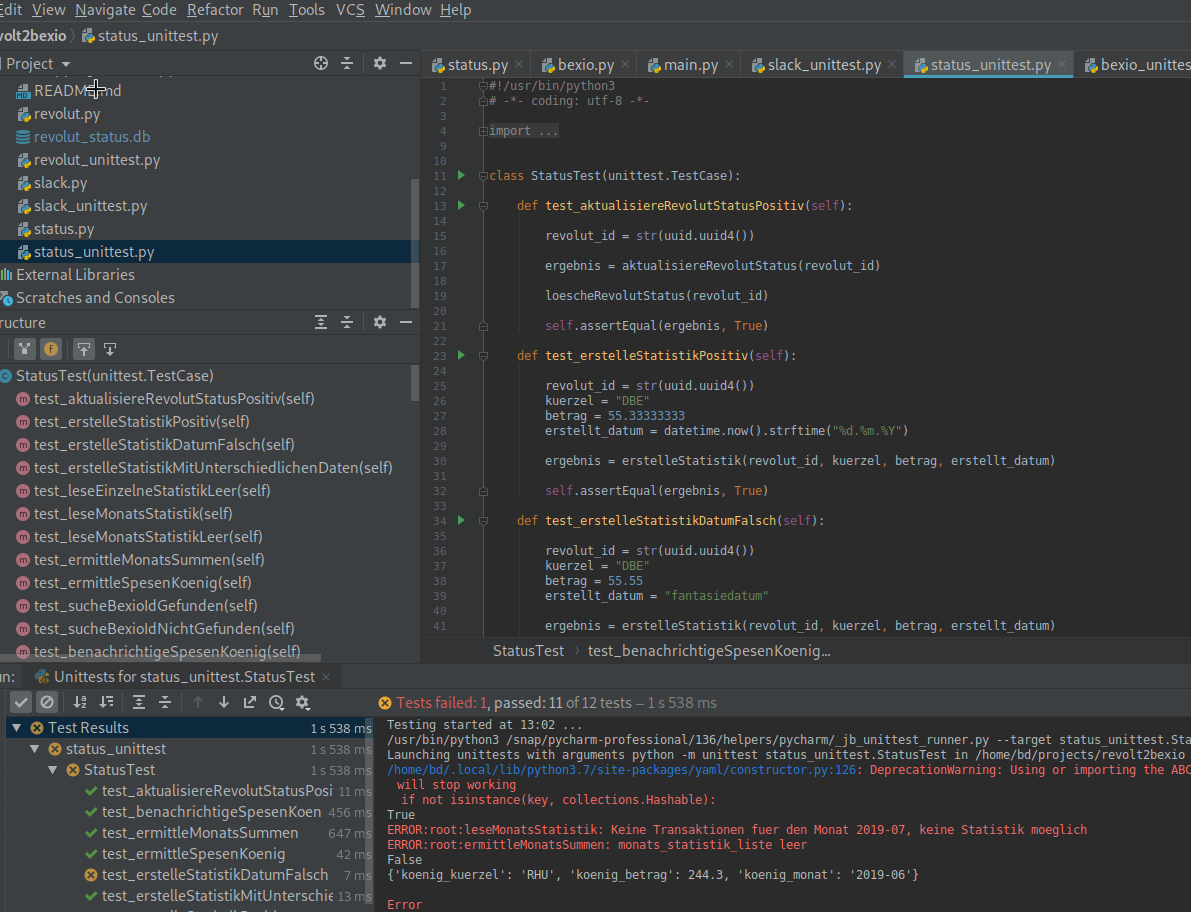Image resolution: width=1191 pixels, height=912 pixels.
Task: Toggle Autoscroll from Source in Structure
Action: pyautogui.click(x=110, y=349)
